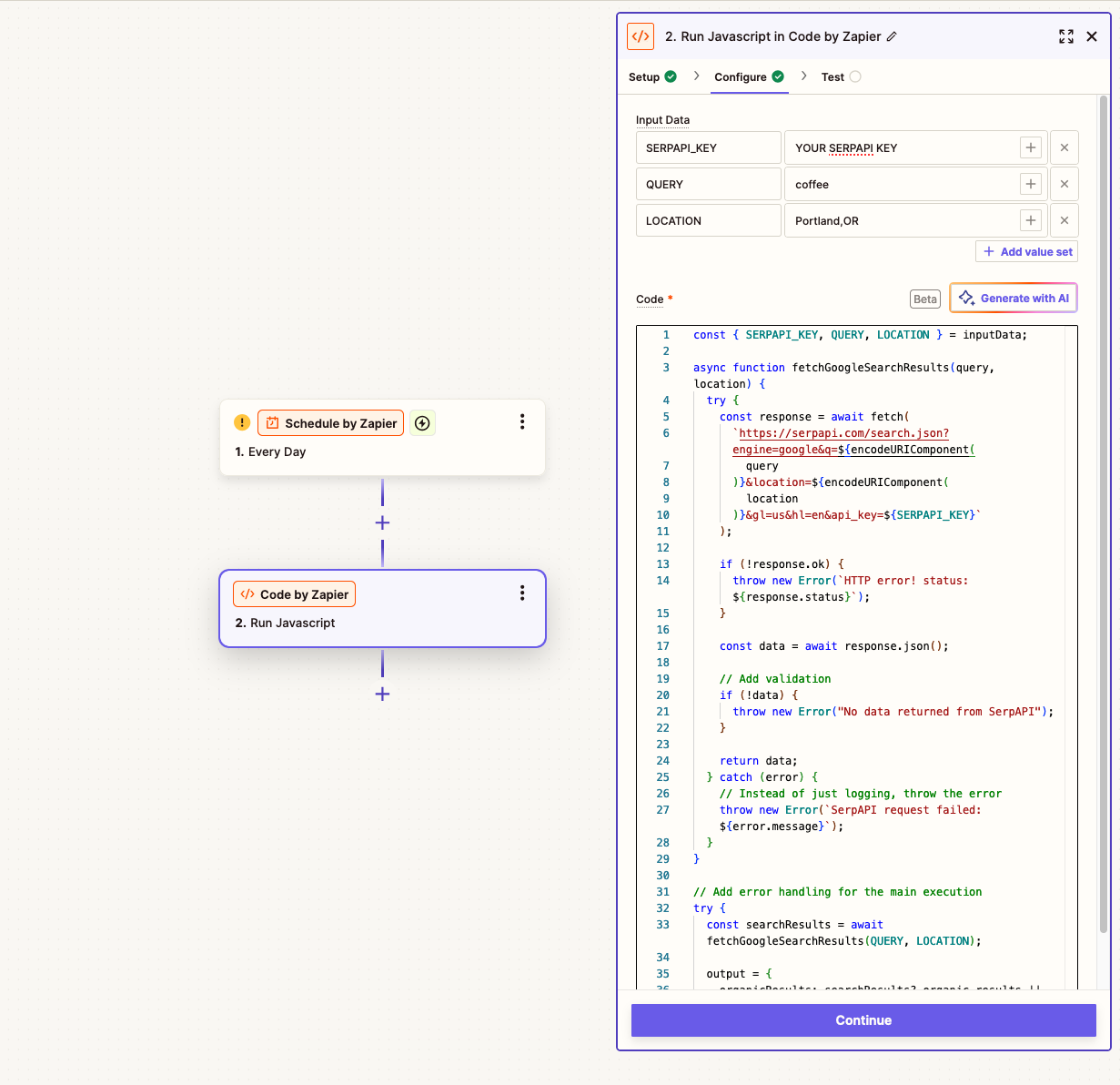Viewport: 1120px width, 1085px height.
Task: Open the Schedule step three-dot menu
Action: point(522,421)
